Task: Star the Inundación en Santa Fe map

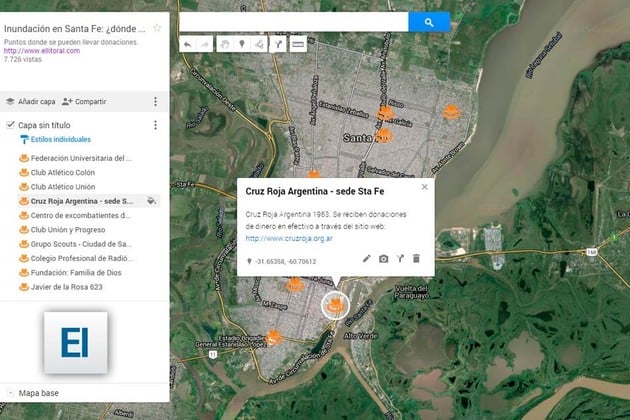Action: click(156, 28)
